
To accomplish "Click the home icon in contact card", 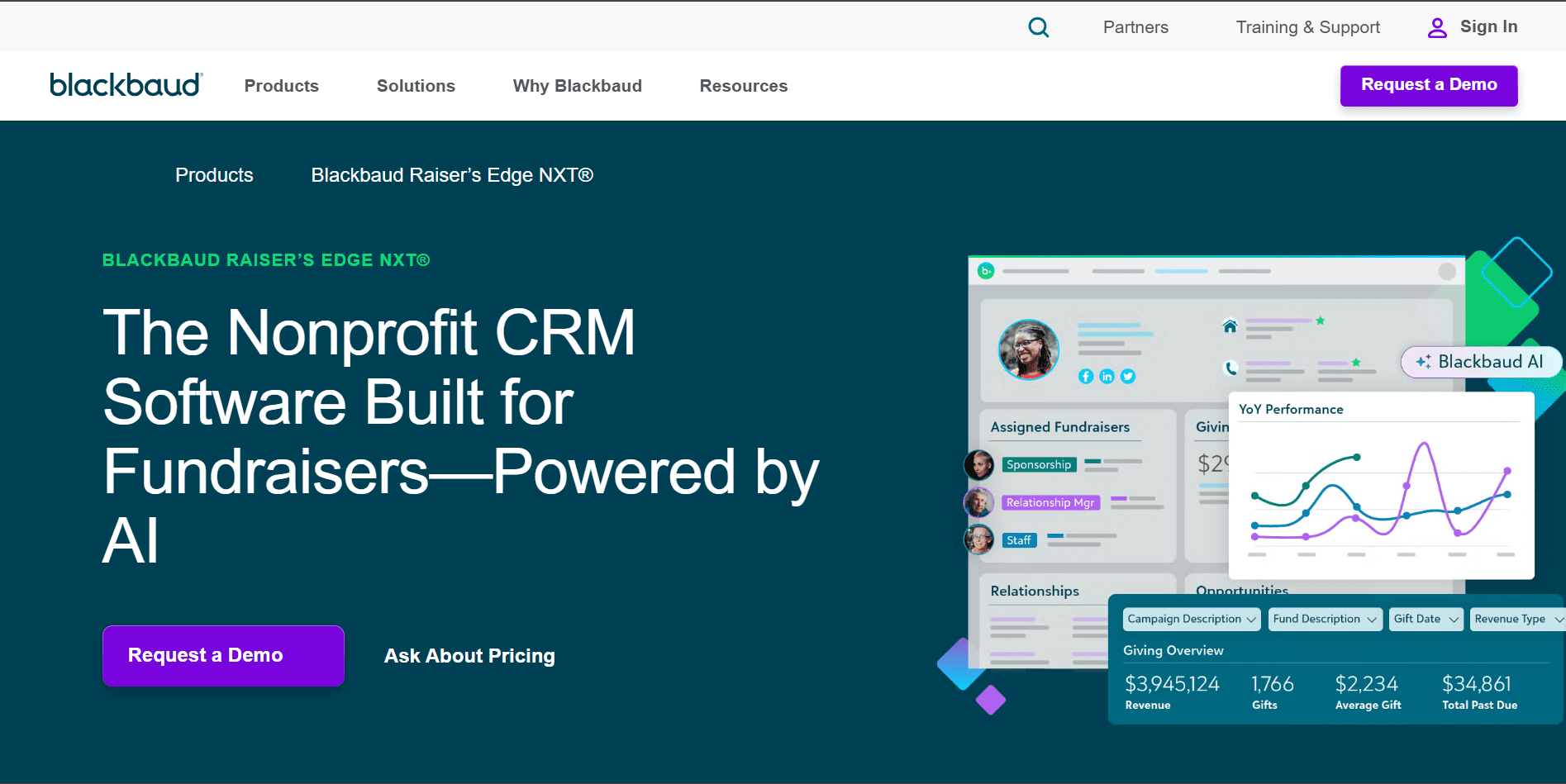I will [1230, 325].
